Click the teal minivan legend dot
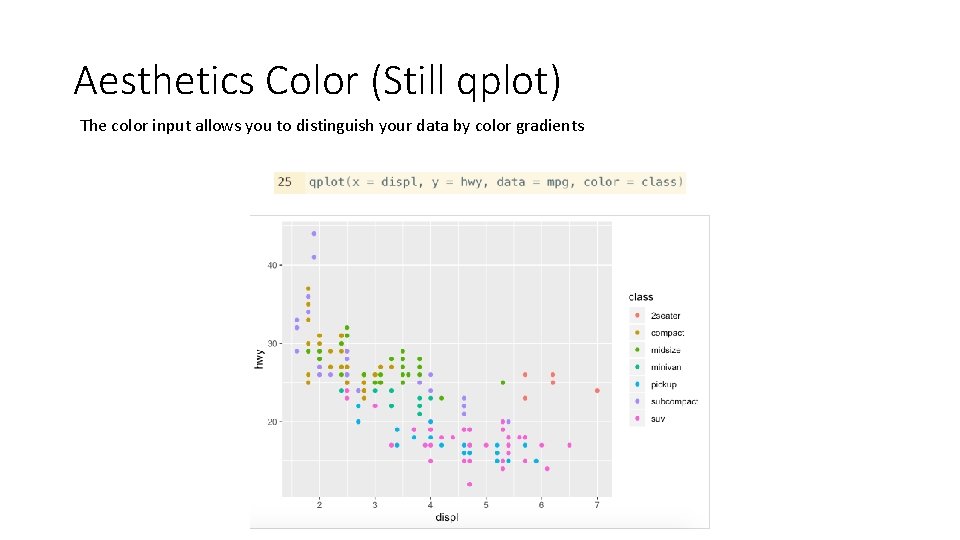The height and width of the screenshot is (540, 960). point(637,367)
